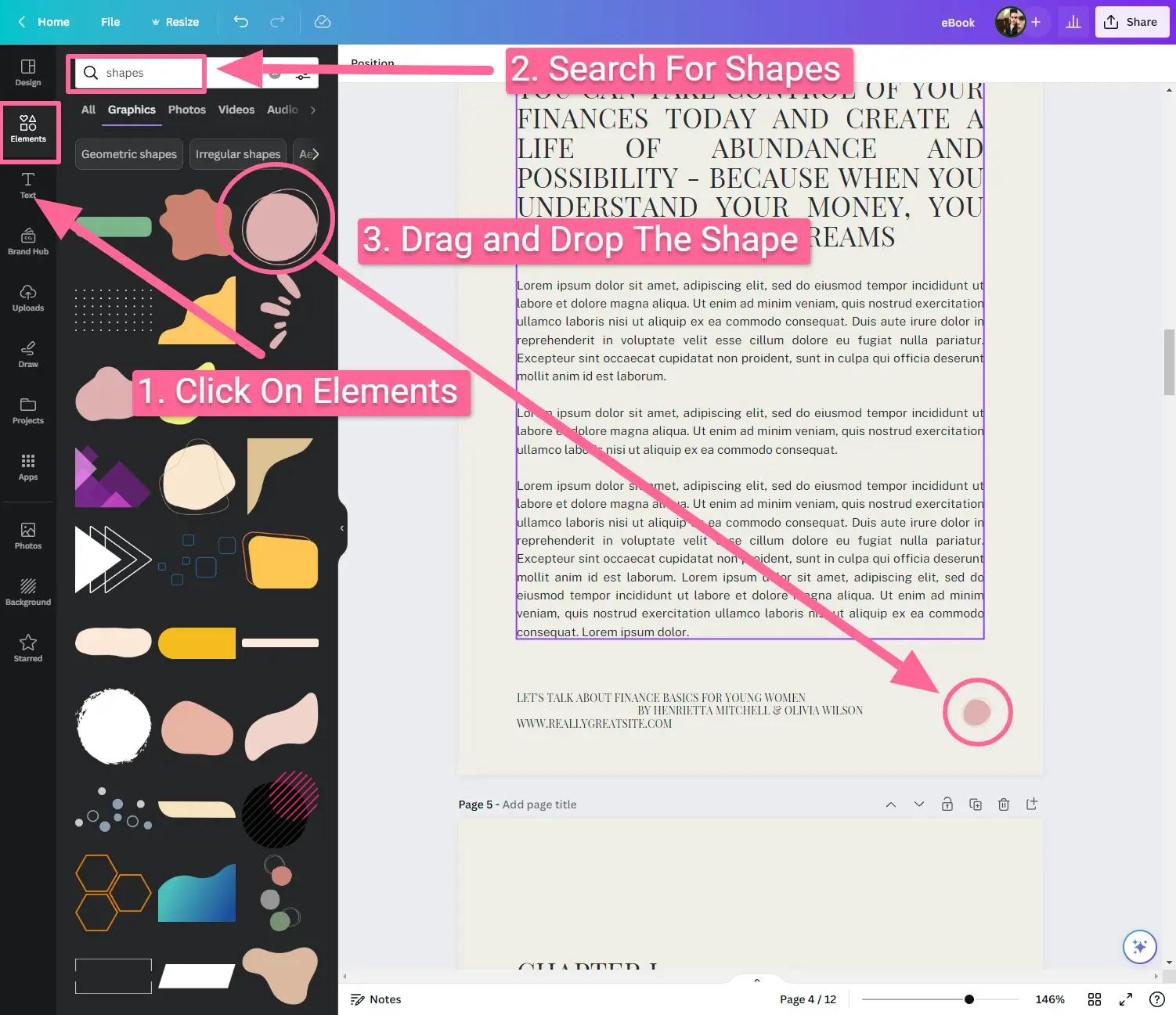
Task: Move page 5 up
Action: coord(891,804)
